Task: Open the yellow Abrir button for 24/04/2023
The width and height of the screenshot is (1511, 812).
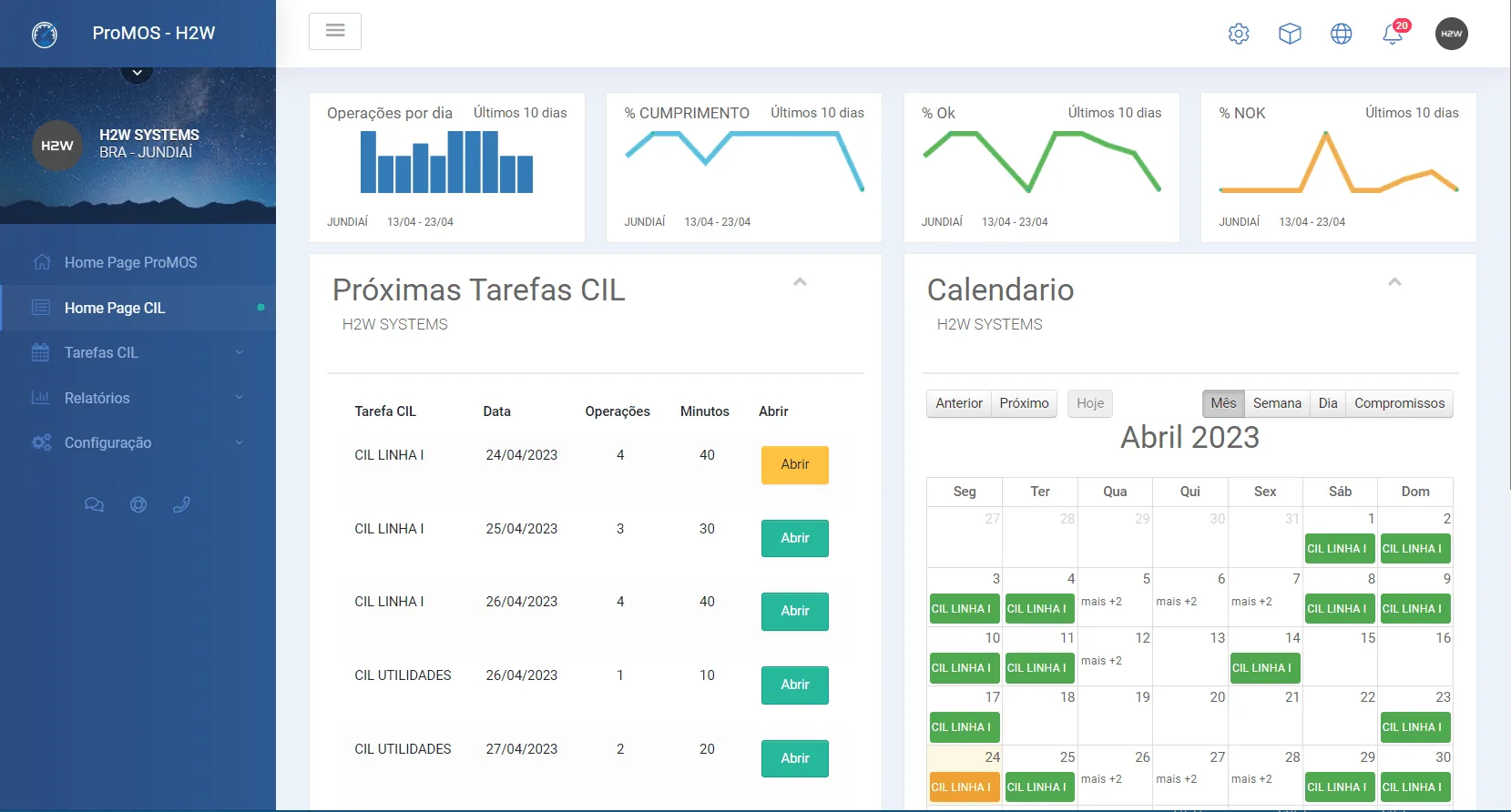Action: [x=795, y=464]
